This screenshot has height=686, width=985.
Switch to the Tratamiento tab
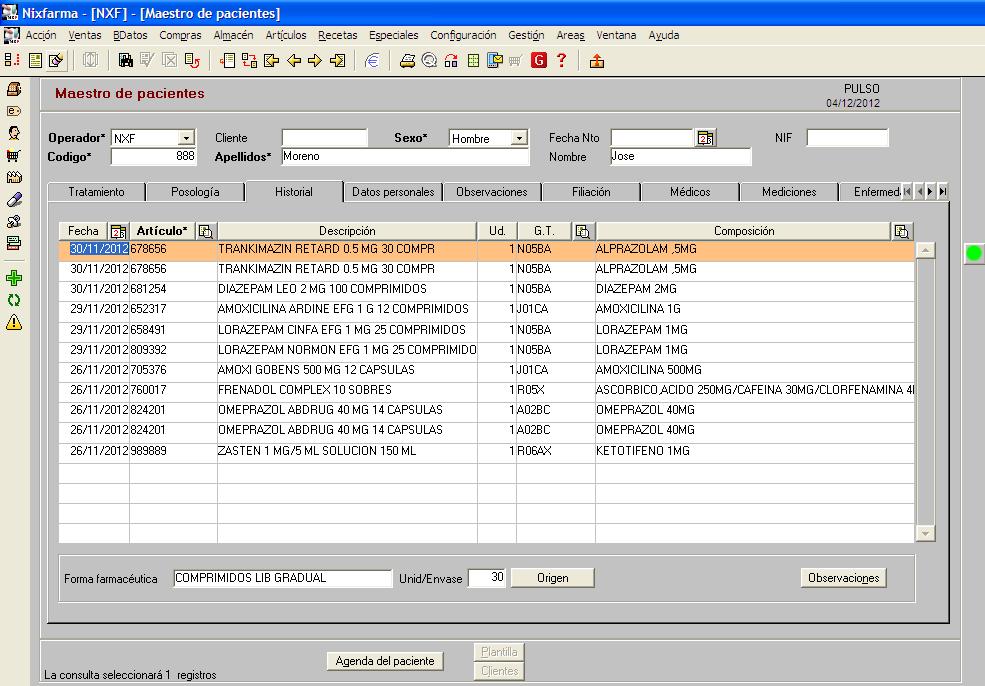[x=96, y=192]
